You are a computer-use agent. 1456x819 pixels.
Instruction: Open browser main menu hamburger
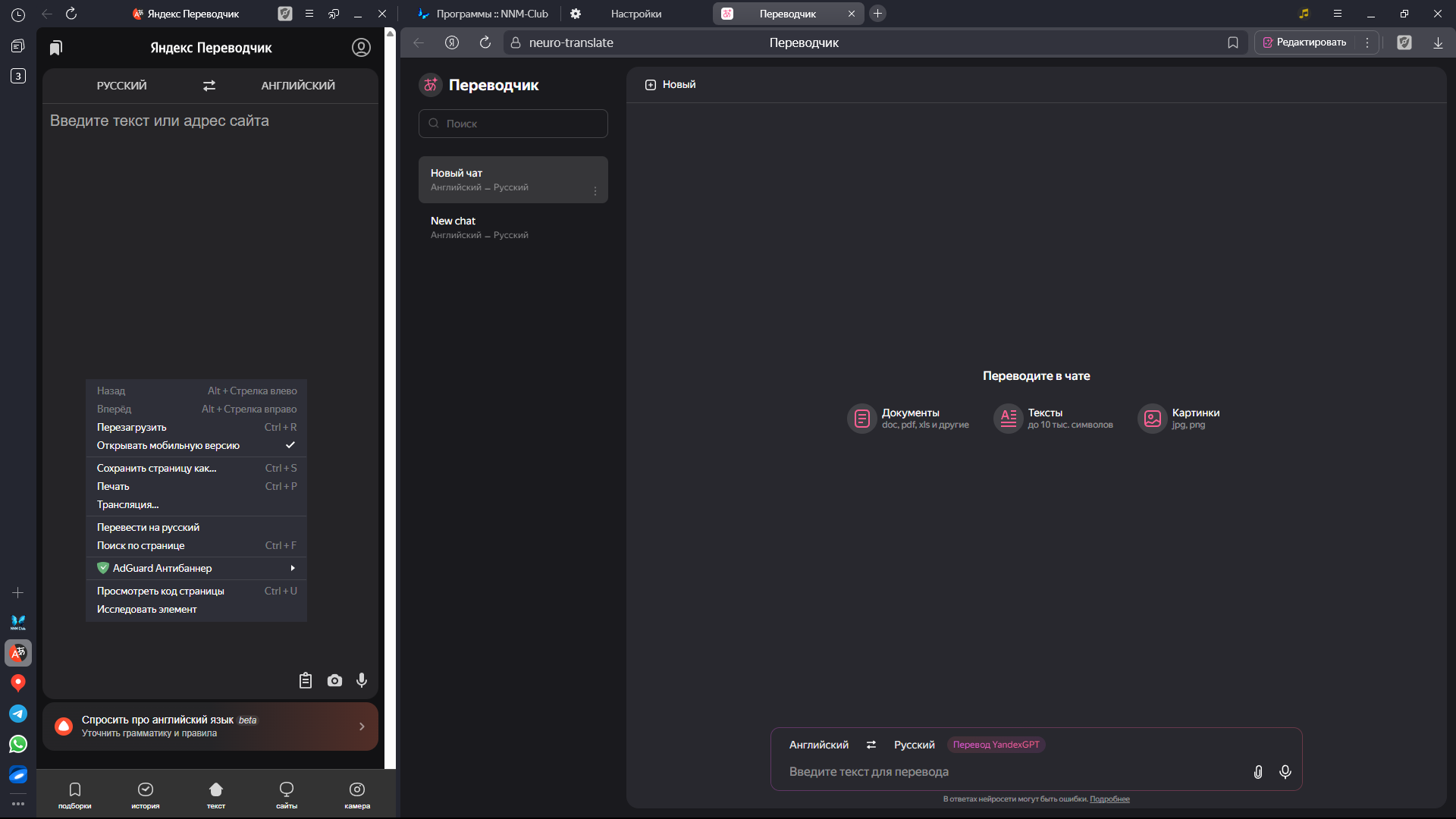click(1338, 14)
